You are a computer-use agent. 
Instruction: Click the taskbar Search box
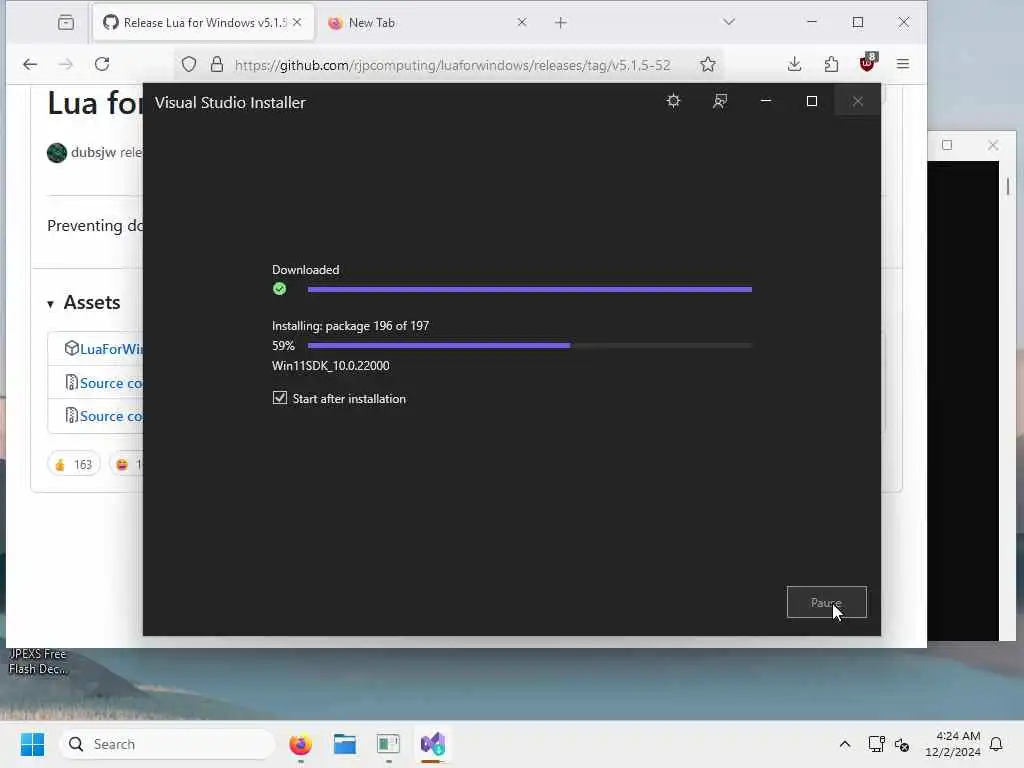[x=168, y=744]
